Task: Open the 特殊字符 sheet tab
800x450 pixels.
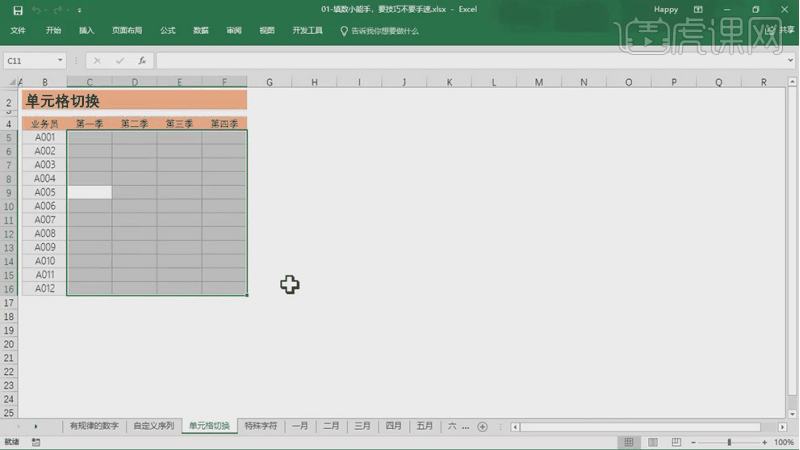Action: click(x=261, y=426)
